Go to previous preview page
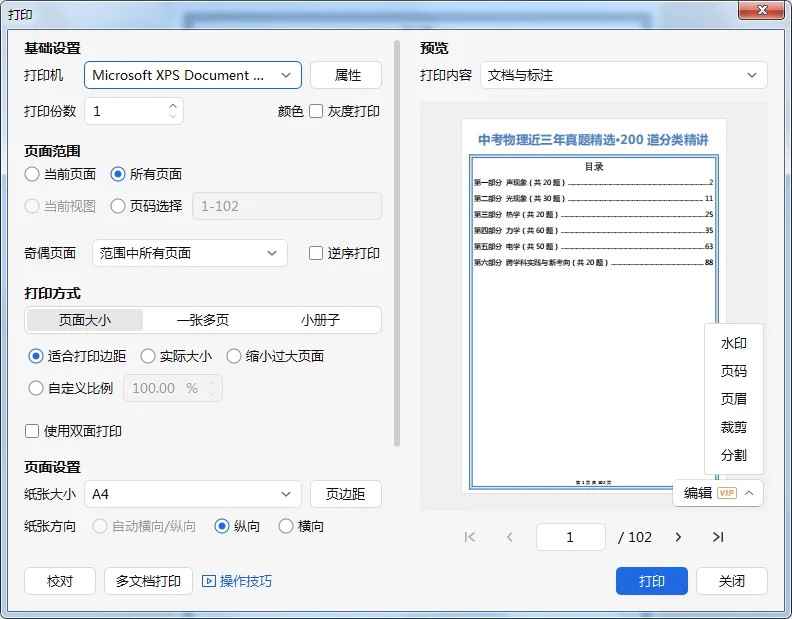792x619 pixels. (x=510, y=537)
